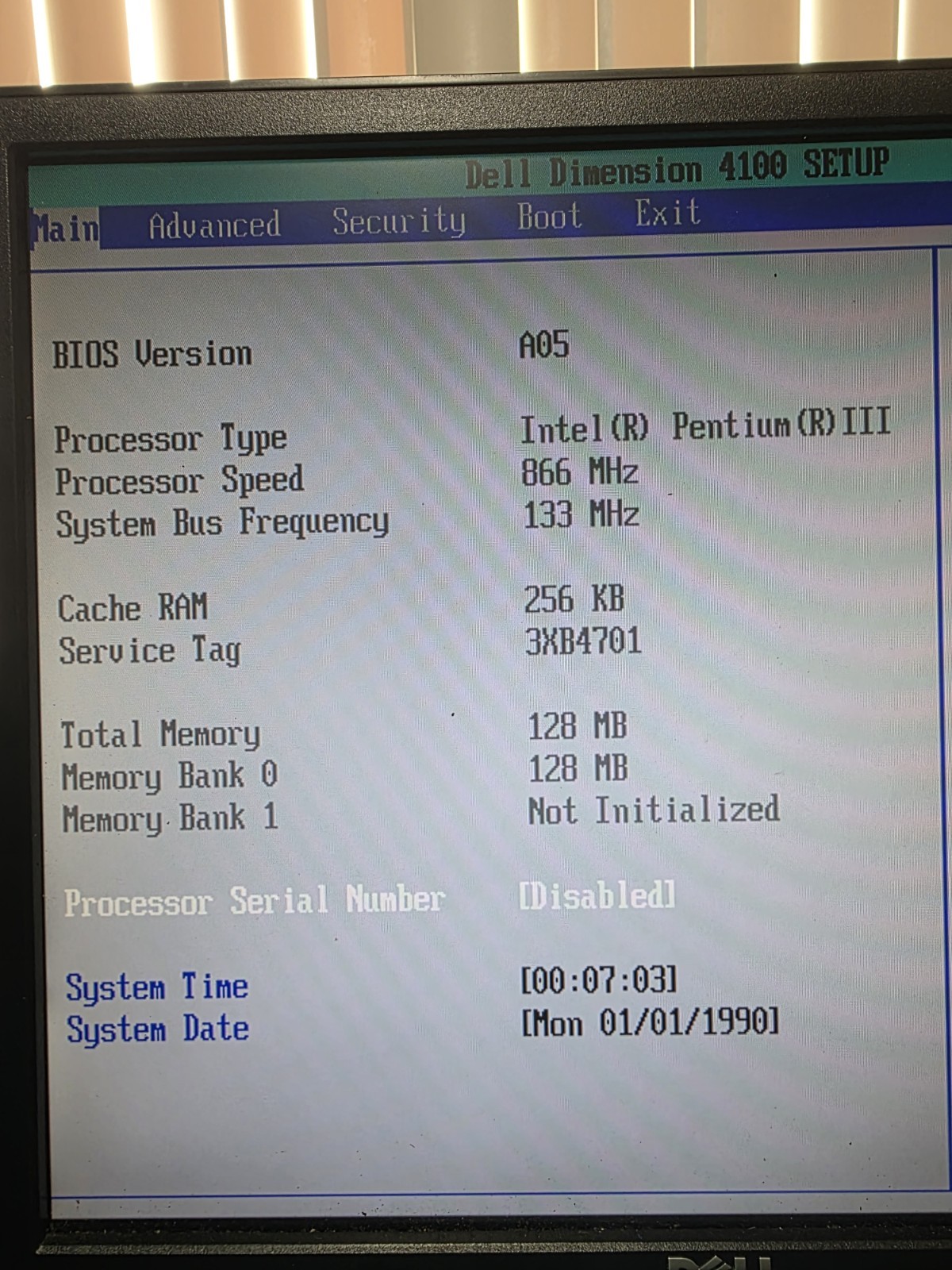Image resolution: width=952 pixels, height=1270 pixels.
Task: Click the BIOS Version label
Action: tap(152, 354)
